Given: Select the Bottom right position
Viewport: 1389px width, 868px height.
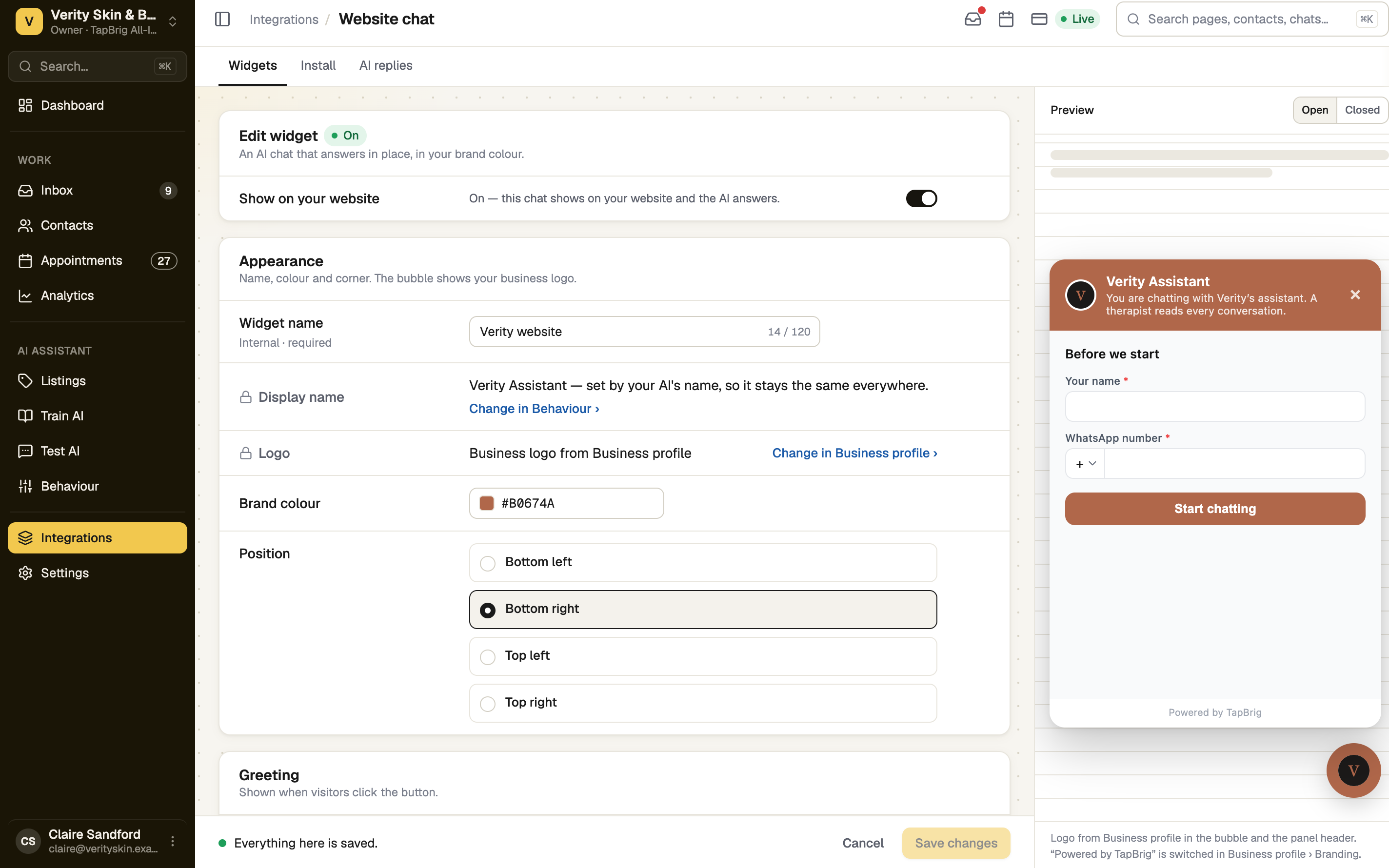Looking at the screenshot, I should pyautogui.click(x=703, y=609).
